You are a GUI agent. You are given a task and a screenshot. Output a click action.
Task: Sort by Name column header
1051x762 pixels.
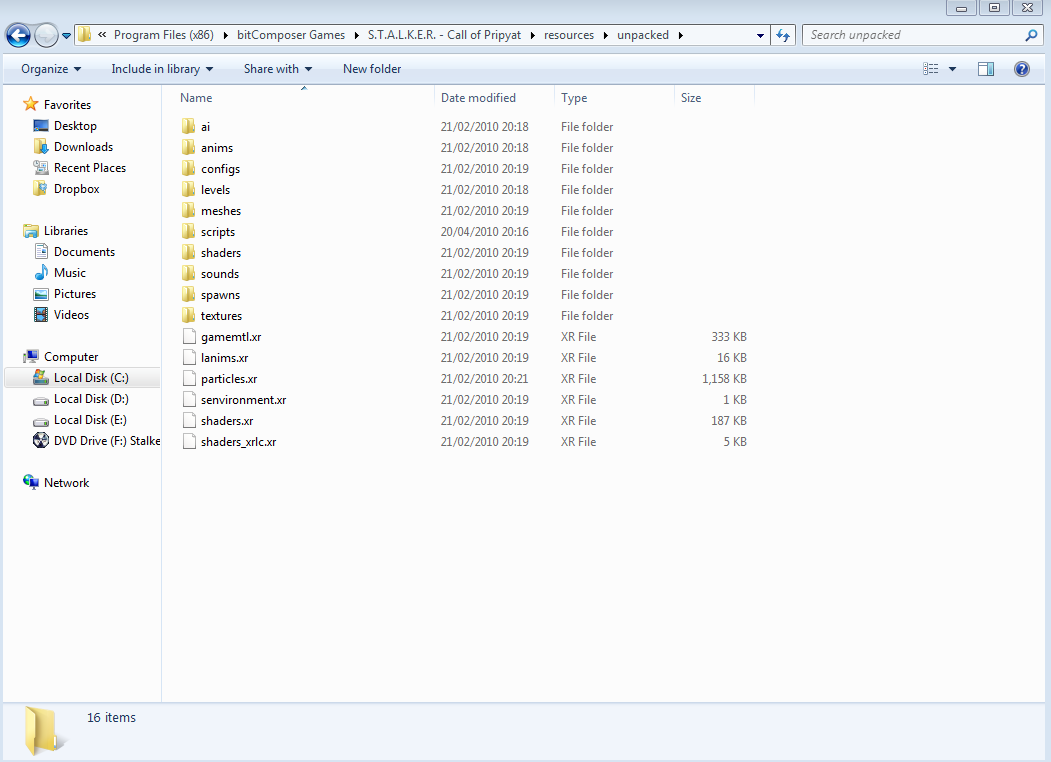coord(196,98)
